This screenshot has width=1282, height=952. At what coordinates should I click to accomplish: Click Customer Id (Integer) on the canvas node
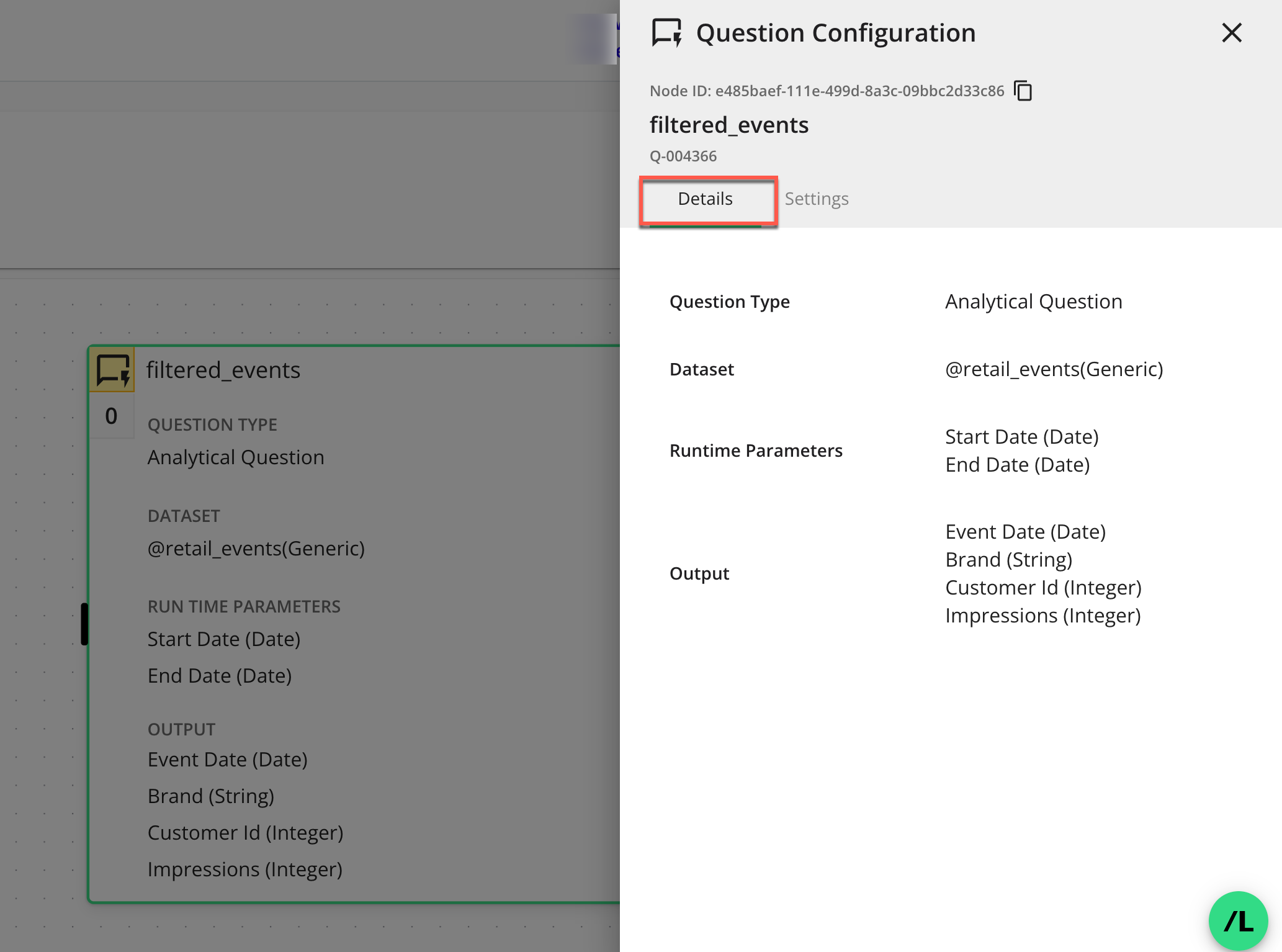click(245, 833)
